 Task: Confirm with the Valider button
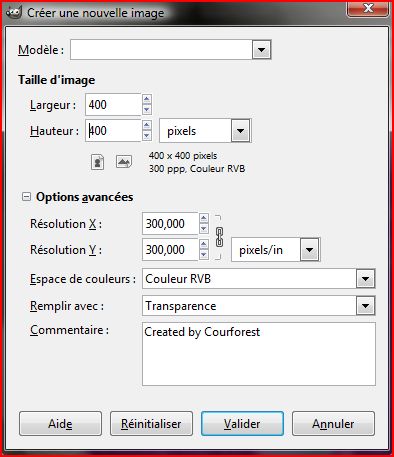[x=242, y=424]
